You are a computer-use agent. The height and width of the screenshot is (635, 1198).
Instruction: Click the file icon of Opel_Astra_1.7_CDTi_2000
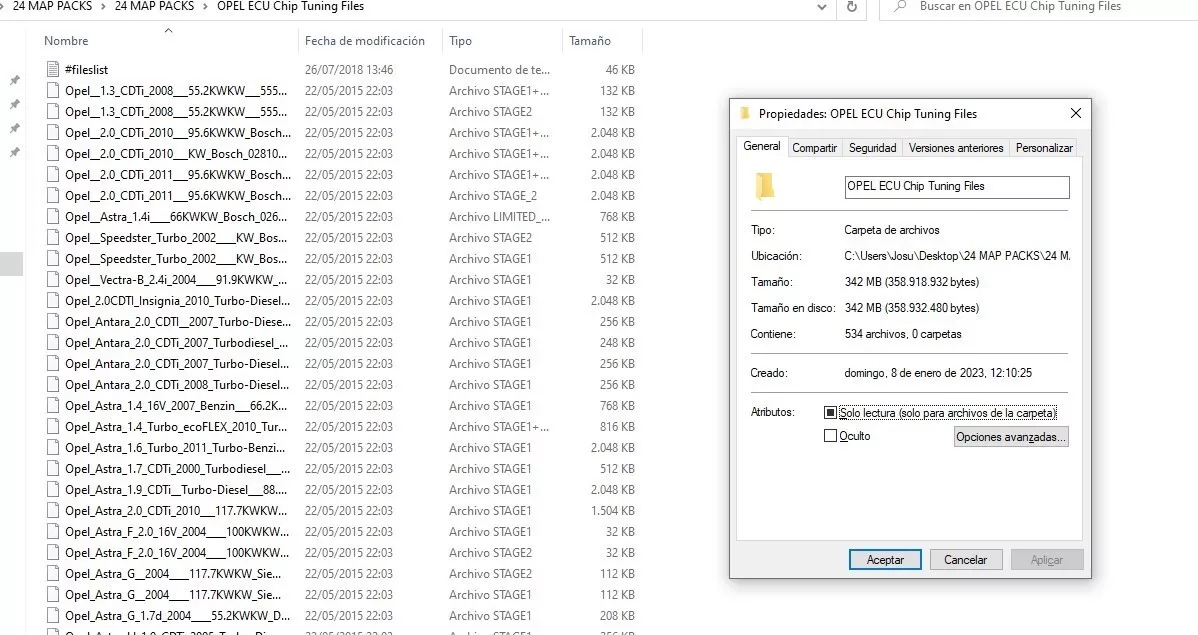(x=53, y=469)
